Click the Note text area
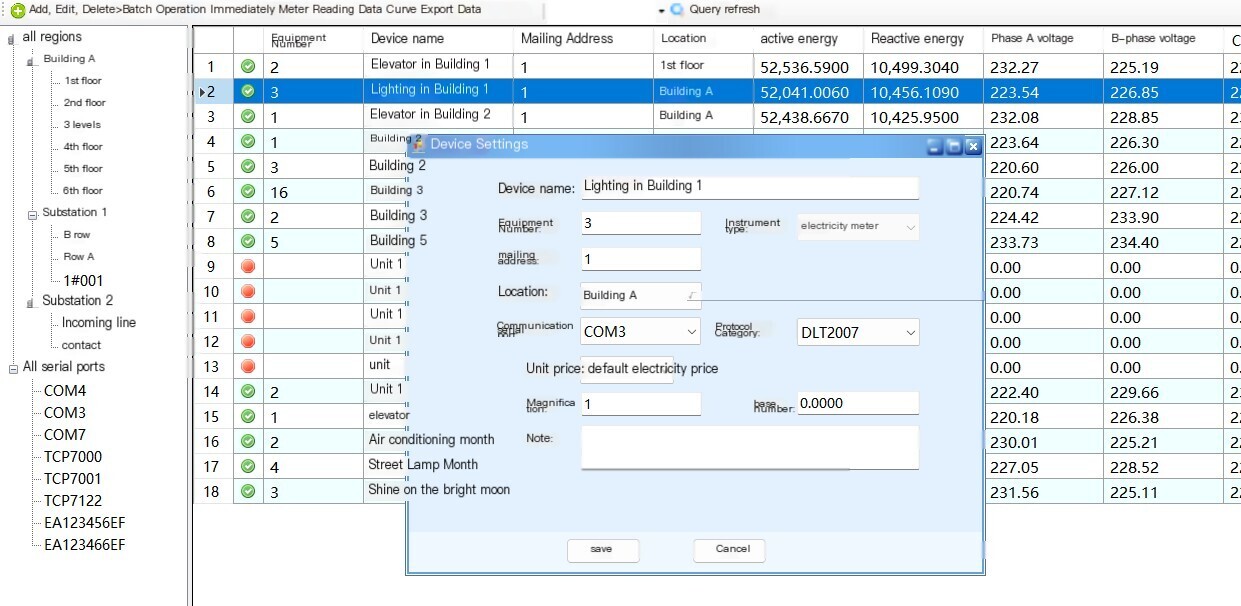 (x=749, y=447)
